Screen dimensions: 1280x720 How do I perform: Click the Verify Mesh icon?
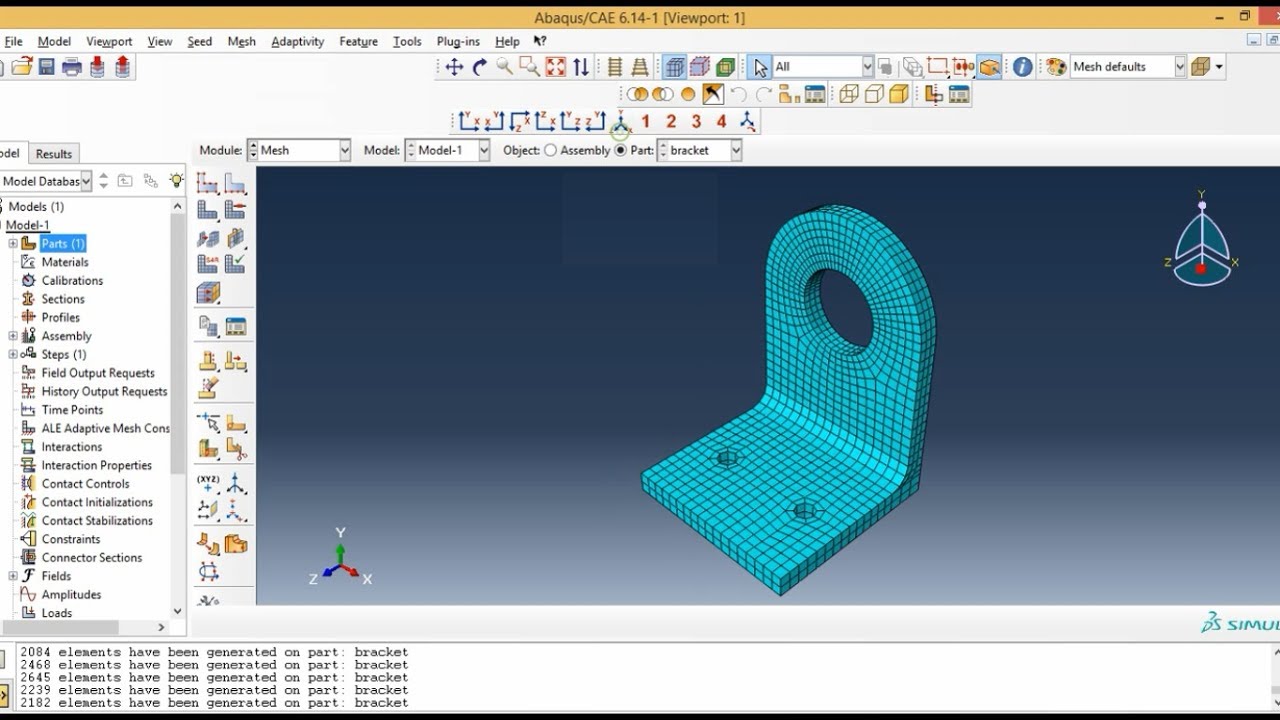235,265
